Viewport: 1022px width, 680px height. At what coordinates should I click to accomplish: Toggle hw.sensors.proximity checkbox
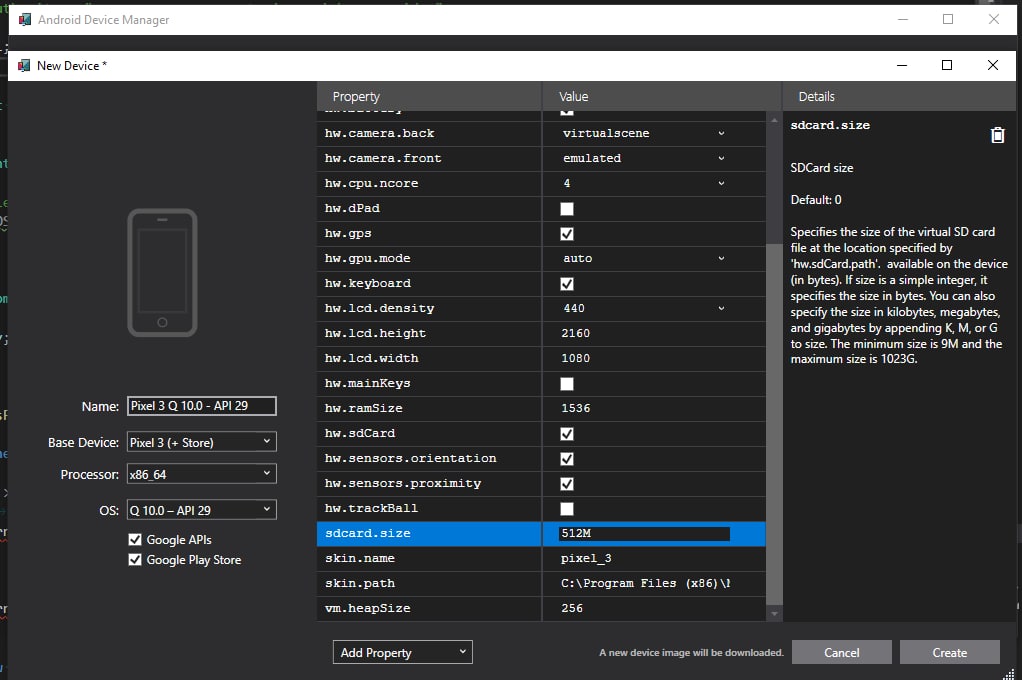(x=567, y=484)
